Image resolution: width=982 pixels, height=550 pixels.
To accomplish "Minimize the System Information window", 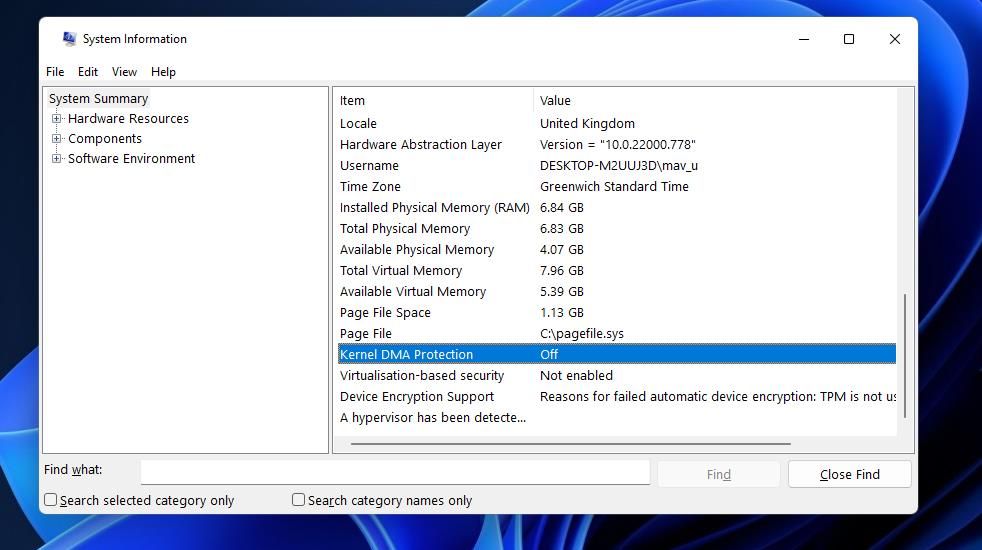I will [804, 39].
